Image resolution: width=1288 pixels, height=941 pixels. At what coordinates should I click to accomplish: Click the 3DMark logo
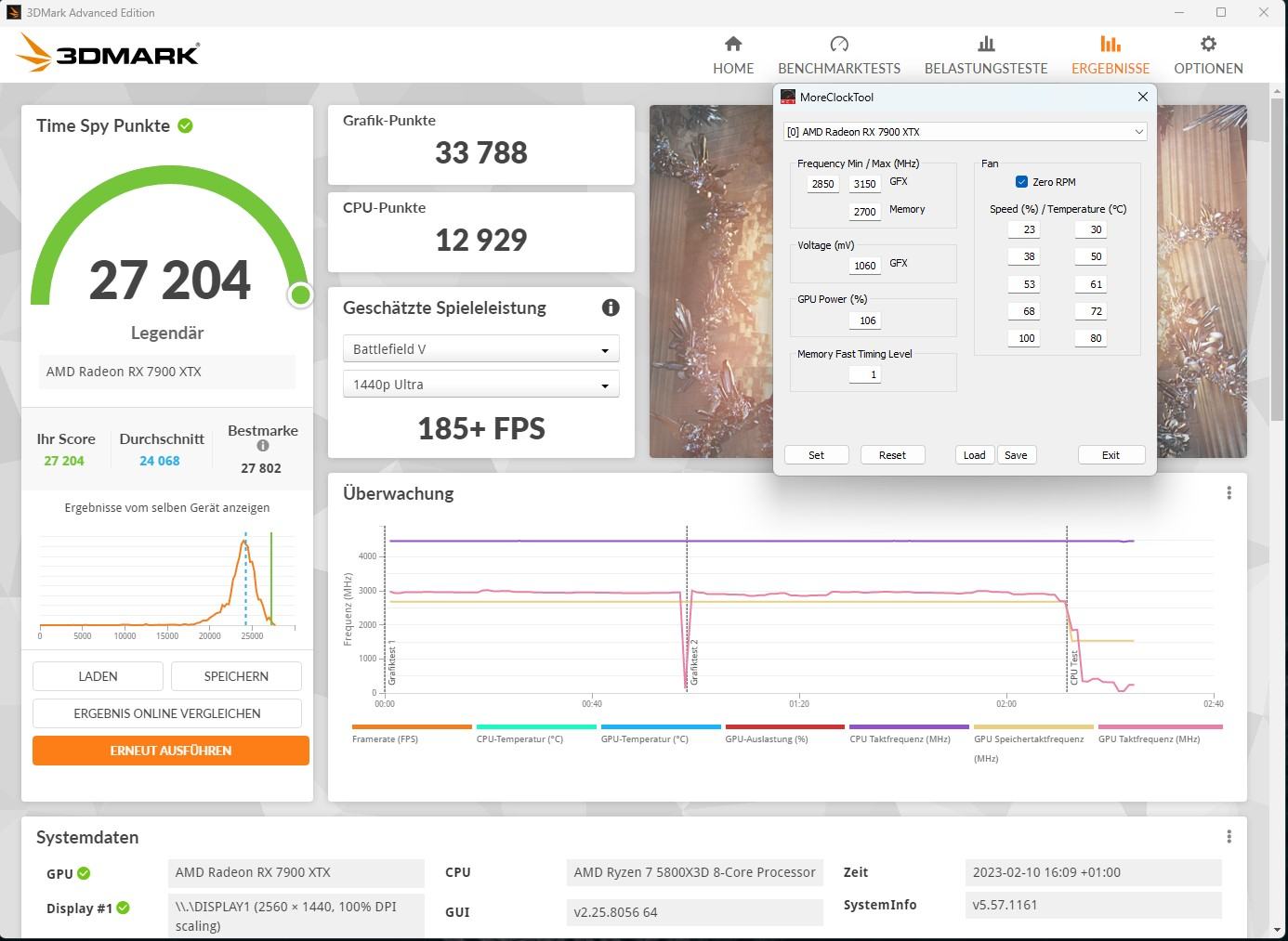[x=108, y=53]
